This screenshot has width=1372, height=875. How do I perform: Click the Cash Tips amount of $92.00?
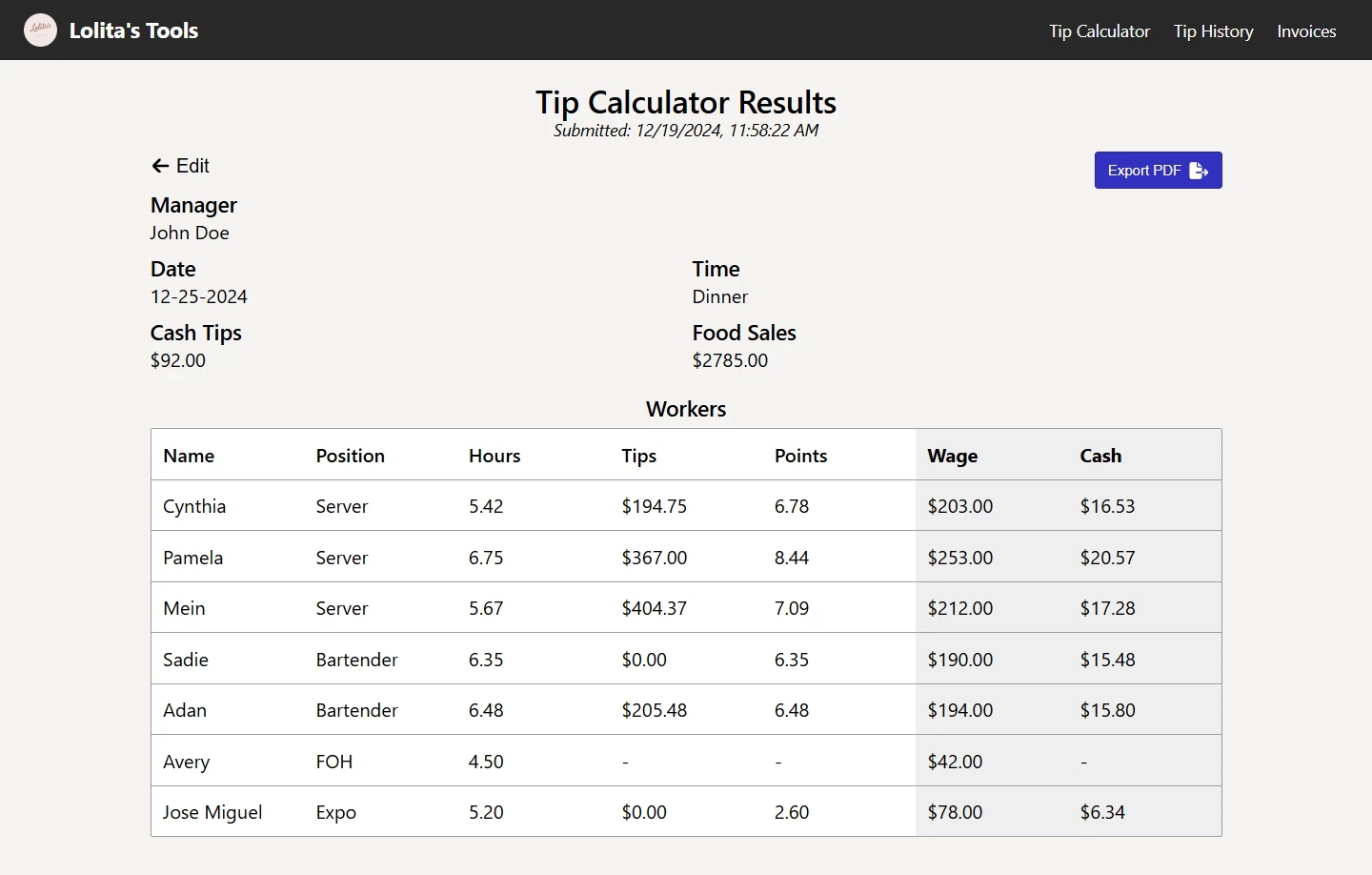(178, 360)
